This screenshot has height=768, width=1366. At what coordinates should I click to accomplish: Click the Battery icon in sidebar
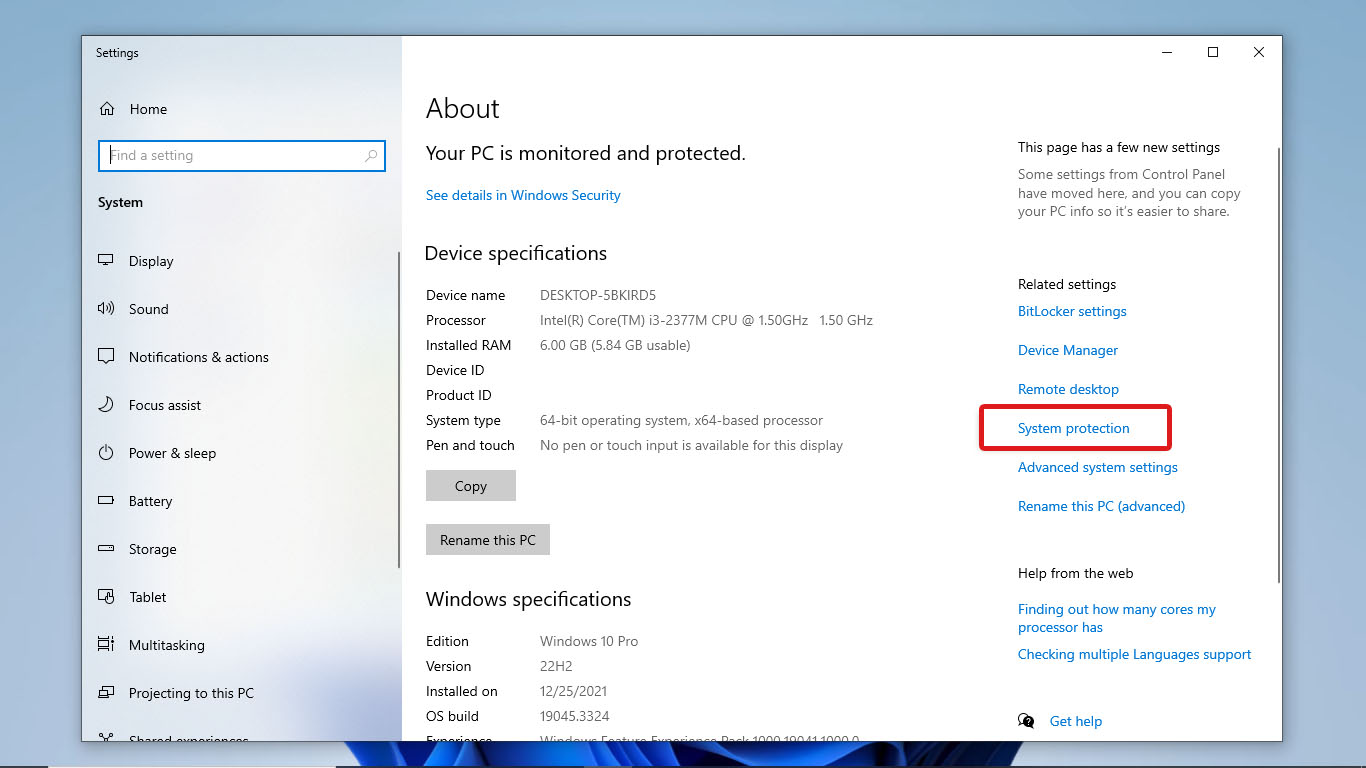click(106, 501)
